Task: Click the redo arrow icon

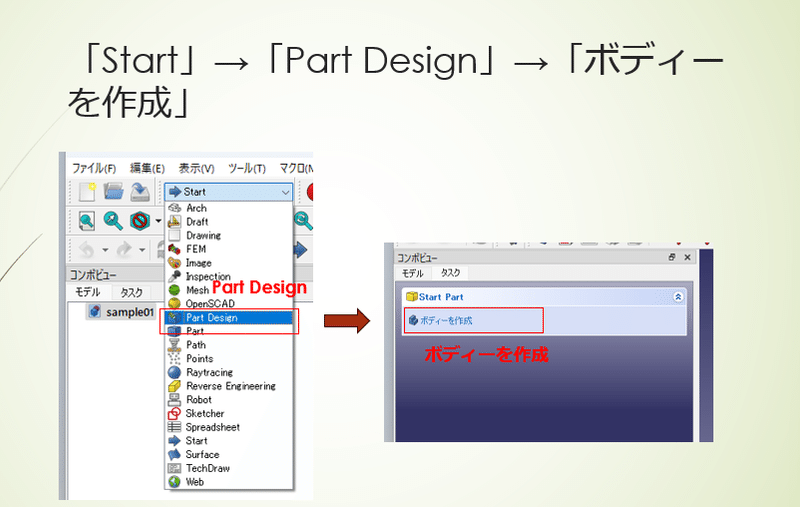Action: coord(124,250)
